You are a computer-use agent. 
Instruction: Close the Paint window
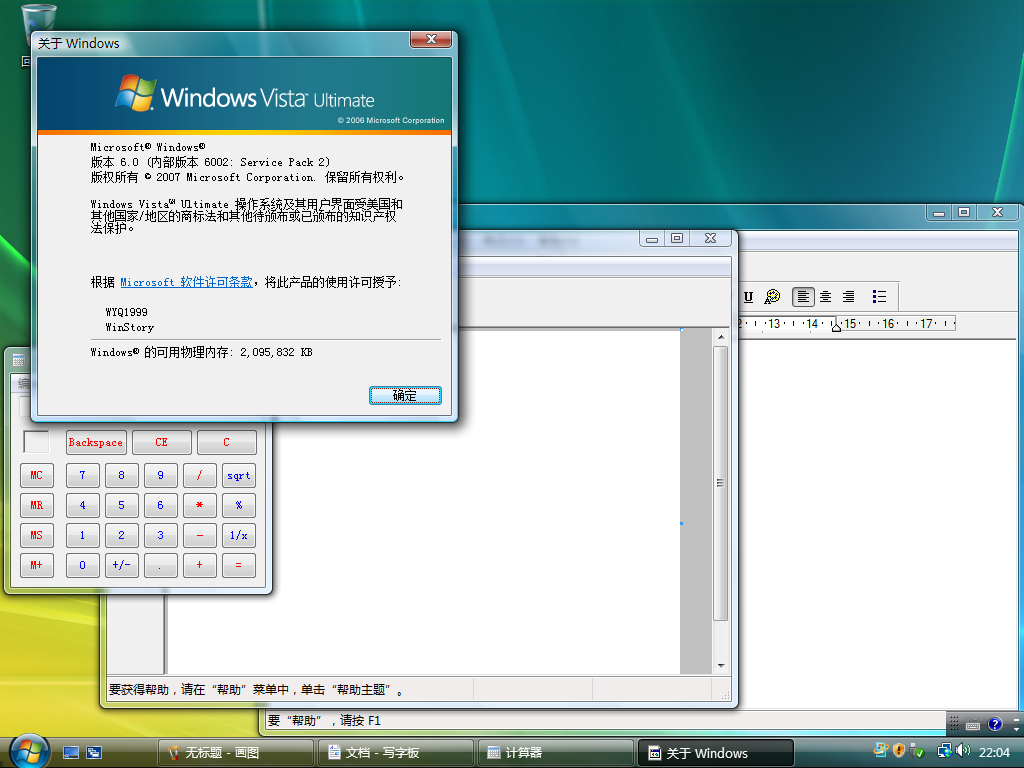711,238
